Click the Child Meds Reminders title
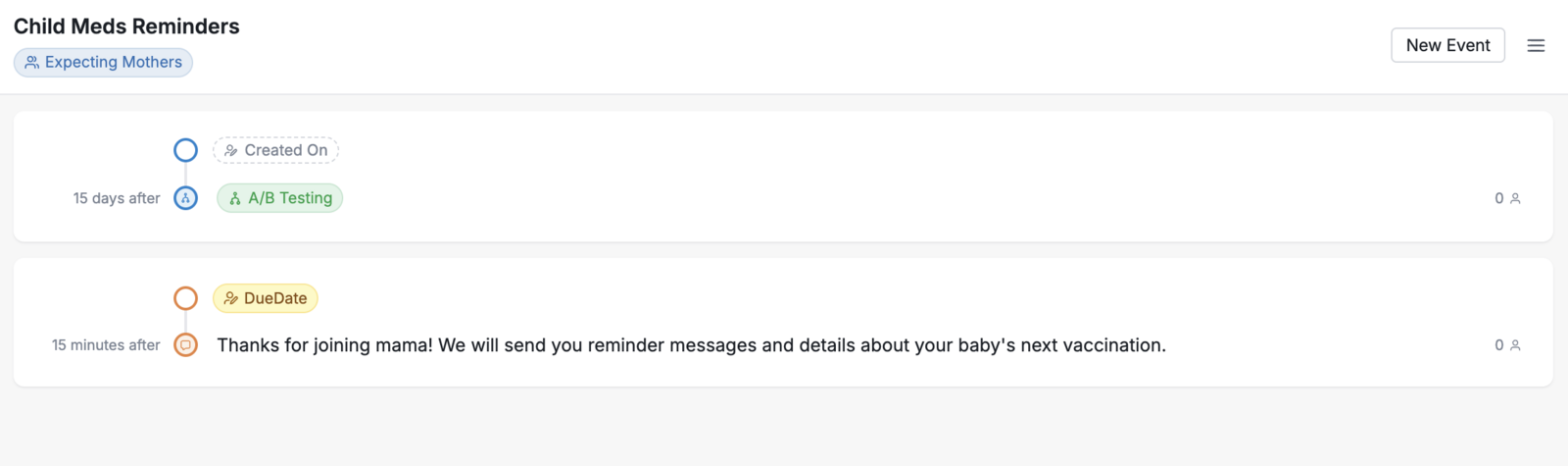 pos(126,26)
